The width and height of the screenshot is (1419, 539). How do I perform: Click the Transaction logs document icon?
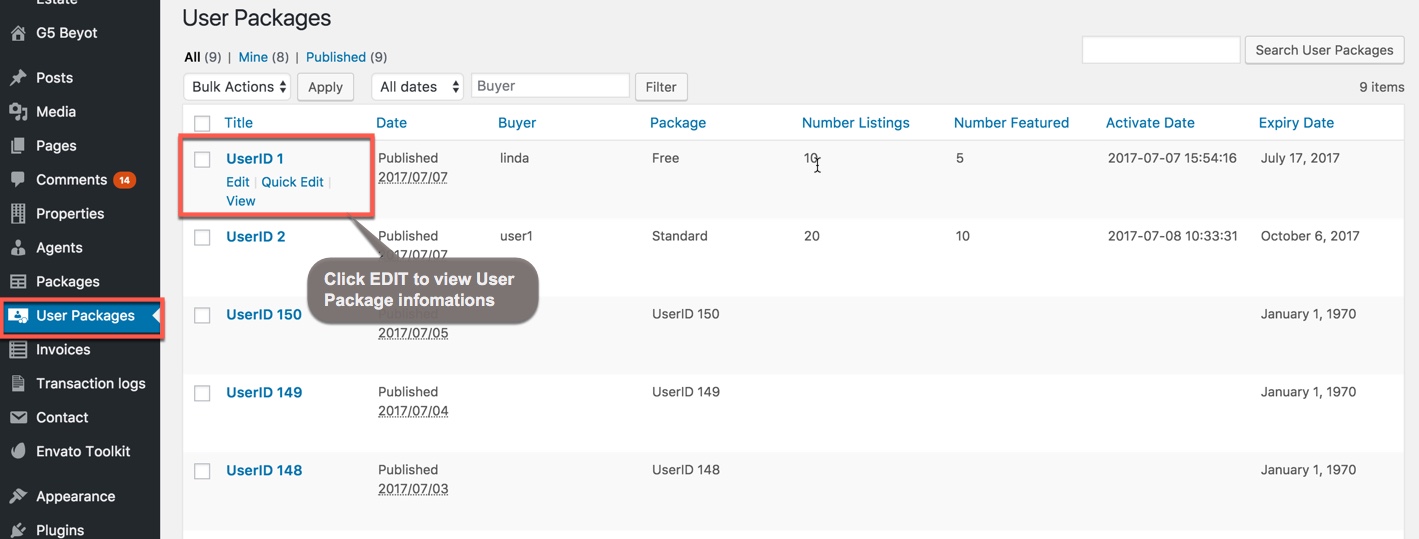pos(17,384)
